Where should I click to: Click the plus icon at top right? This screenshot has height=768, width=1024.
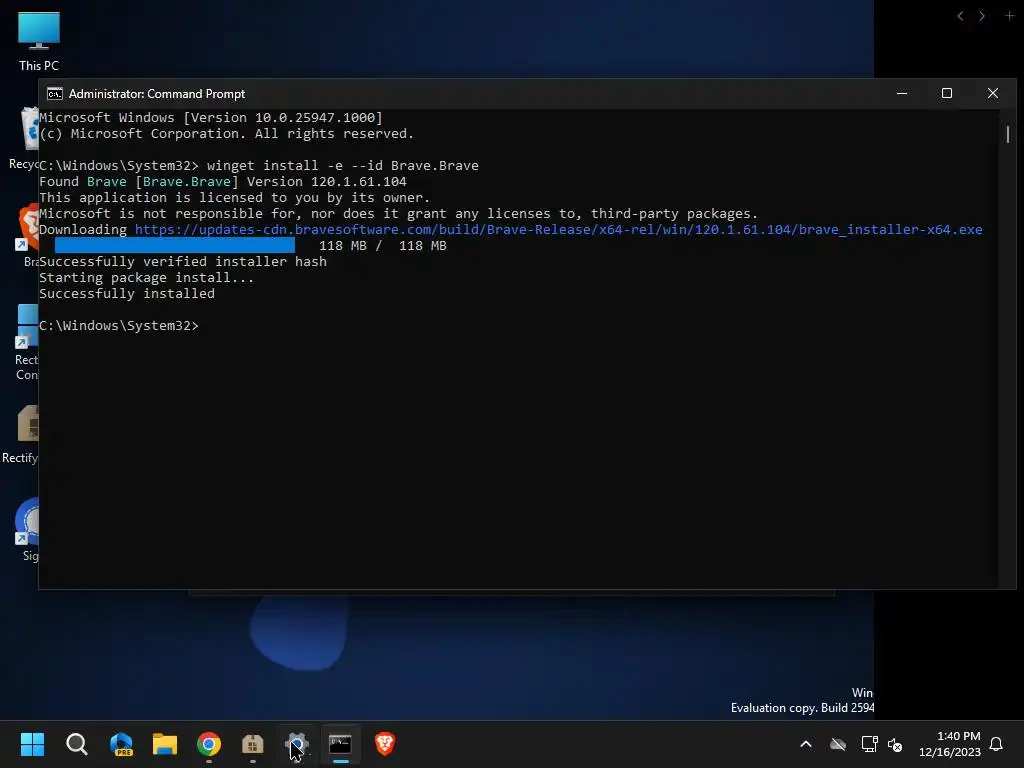1009,15
